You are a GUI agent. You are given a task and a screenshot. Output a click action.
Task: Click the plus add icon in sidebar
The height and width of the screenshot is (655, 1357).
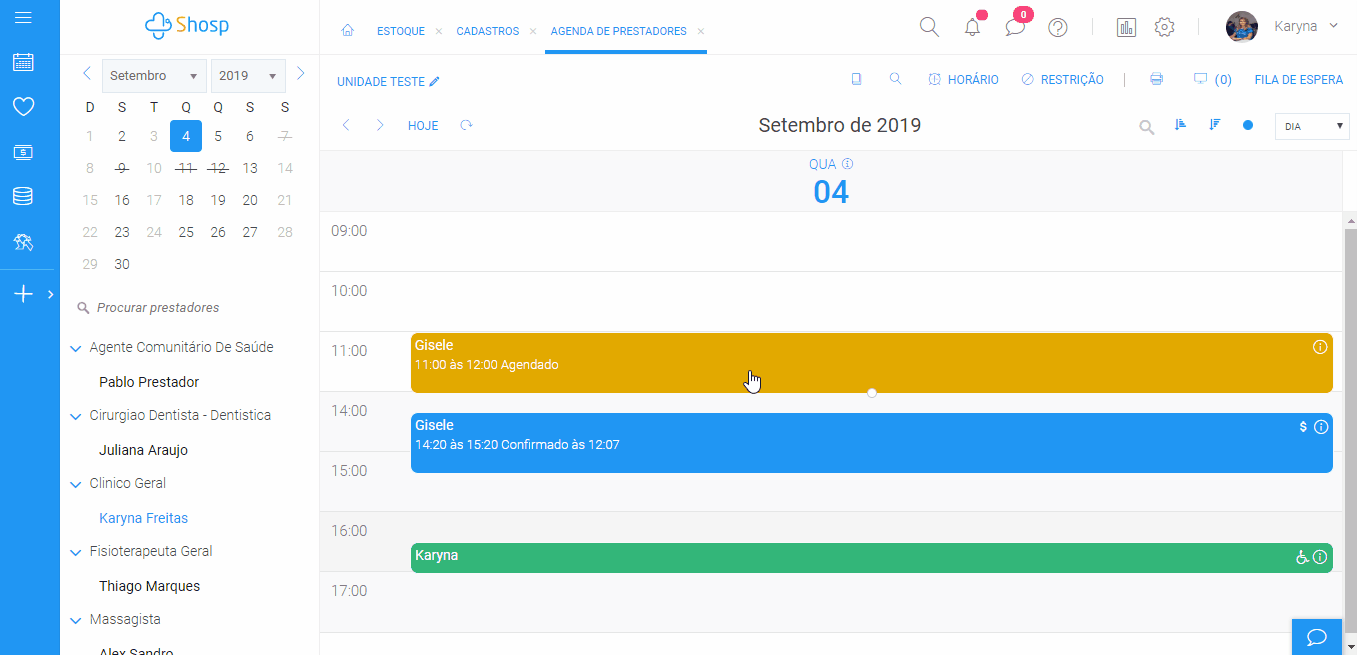pyautogui.click(x=23, y=294)
